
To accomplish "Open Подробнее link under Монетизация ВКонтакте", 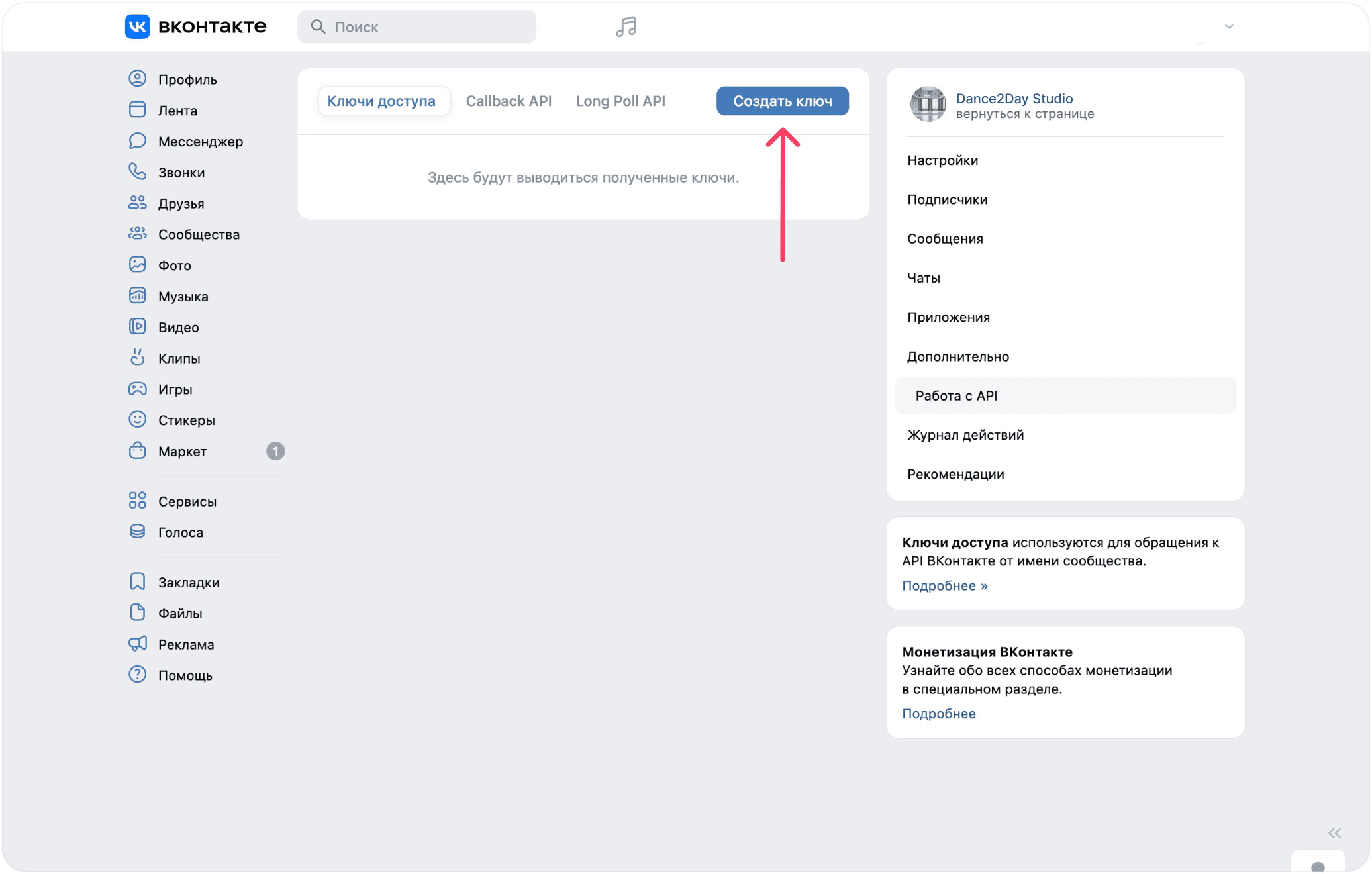I will click(938, 713).
